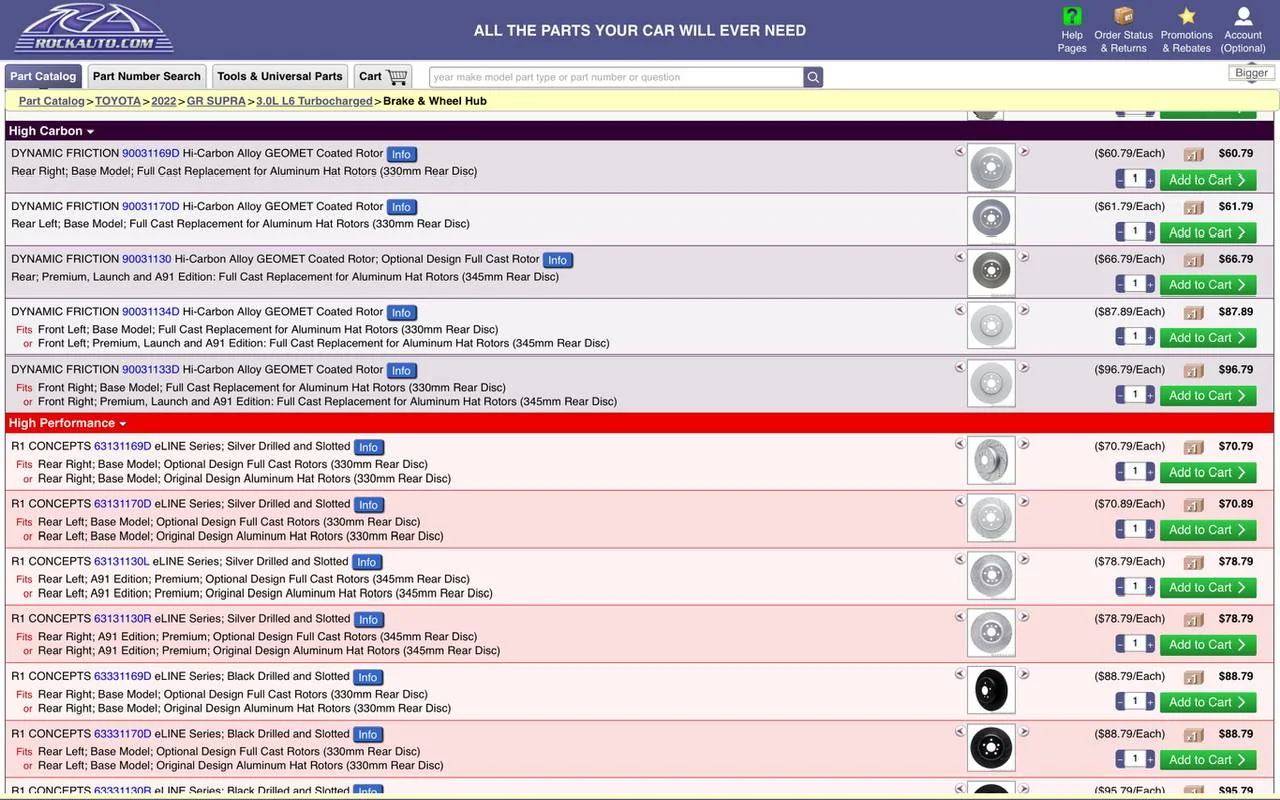Show previous image for part 63131169D

tap(960, 445)
